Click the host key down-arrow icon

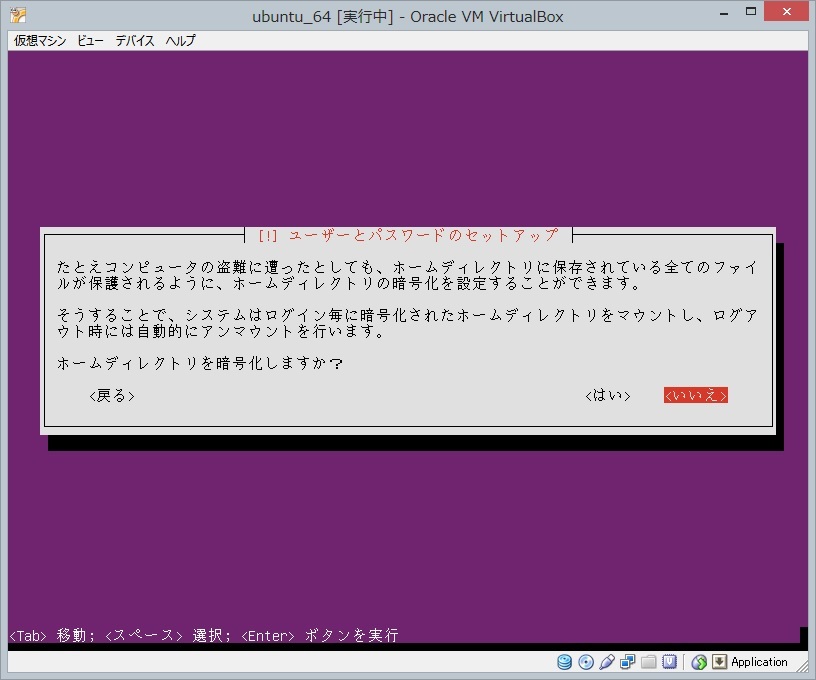pos(719,662)
